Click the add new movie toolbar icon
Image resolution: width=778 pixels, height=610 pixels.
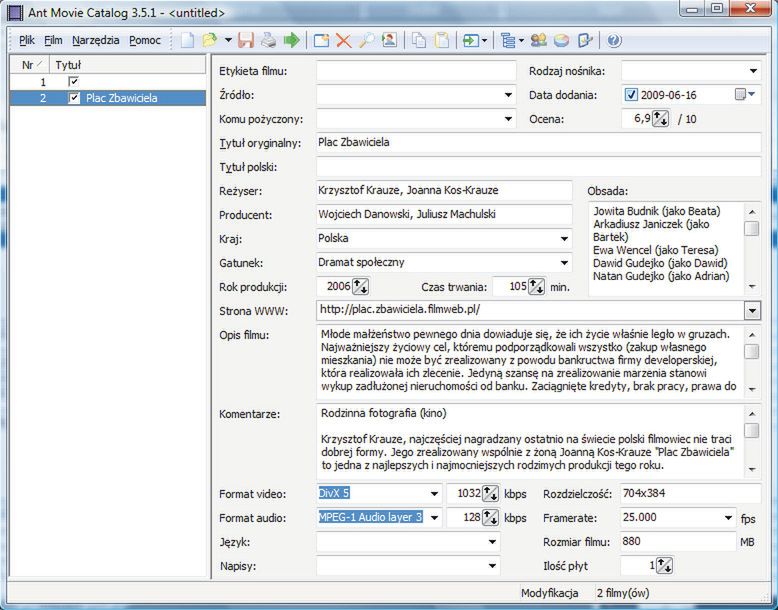coord(321,41)
